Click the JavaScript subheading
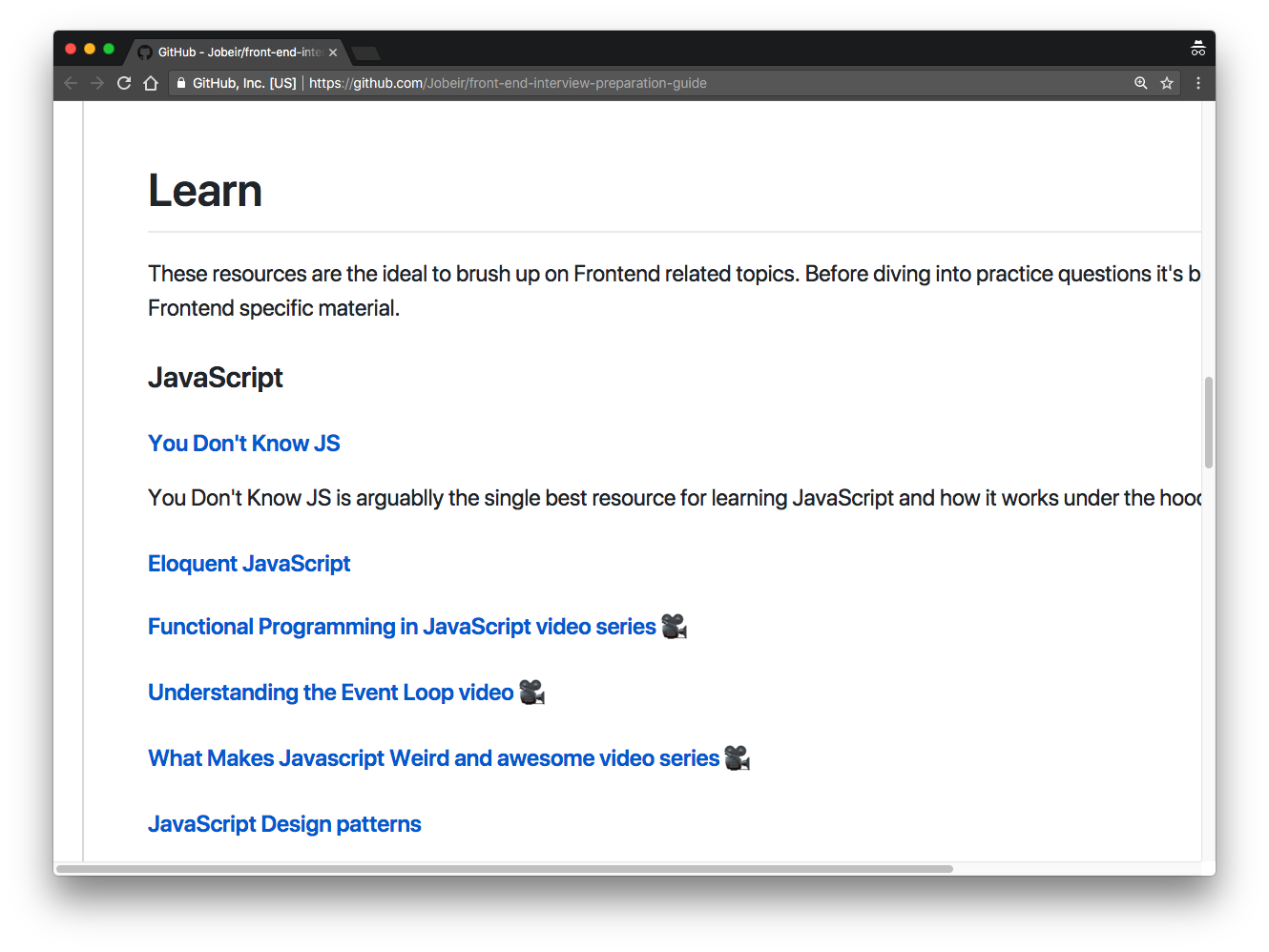Viewport: 1269px width, 952px height. pyautogui.click(x=216, y=378)
